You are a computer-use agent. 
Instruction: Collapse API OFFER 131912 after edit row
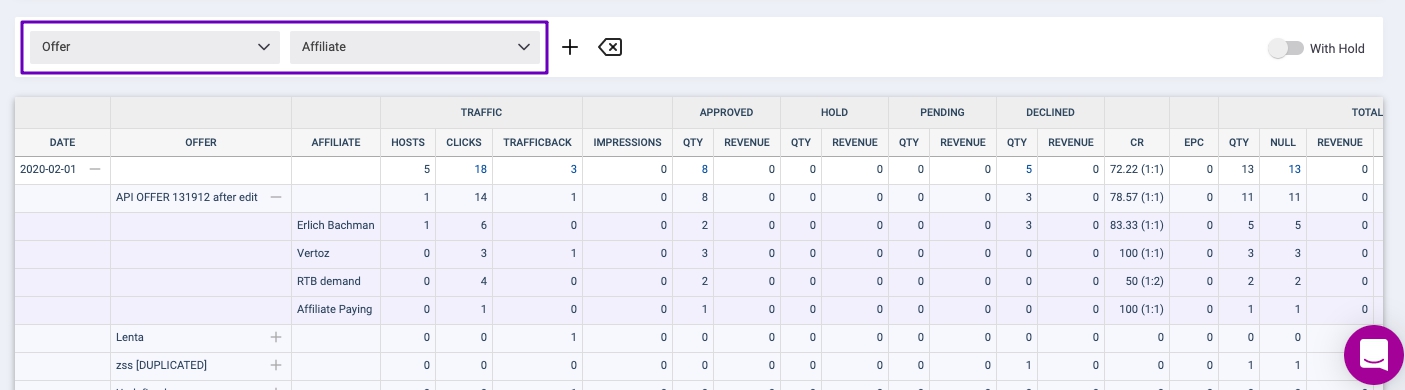pos(276,198)
